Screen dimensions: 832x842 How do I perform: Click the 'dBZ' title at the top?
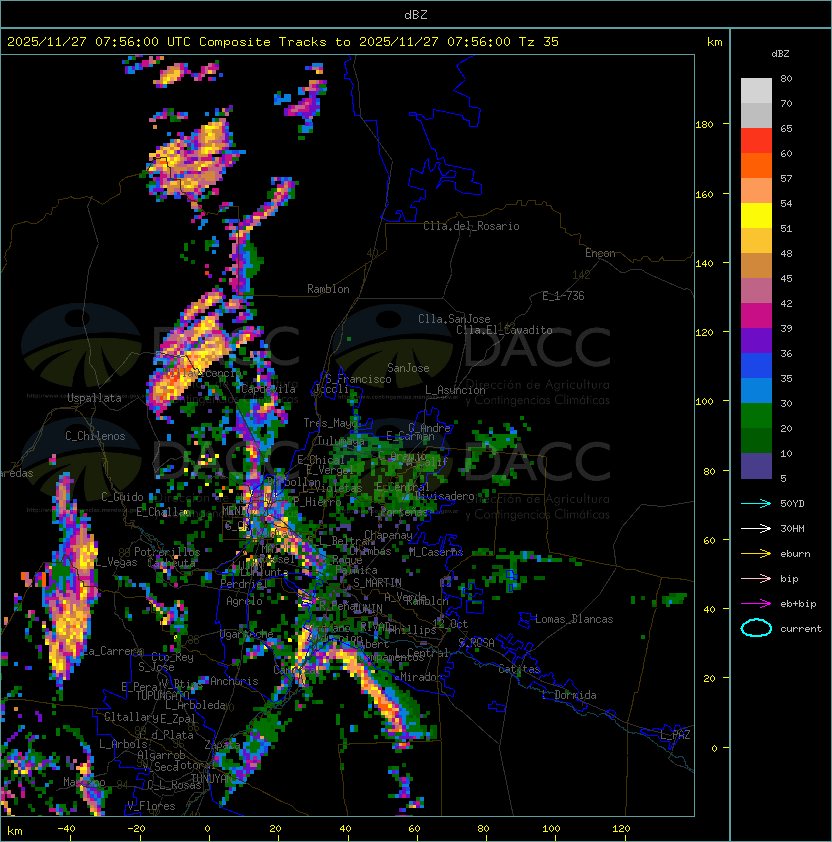coord(416,14)
